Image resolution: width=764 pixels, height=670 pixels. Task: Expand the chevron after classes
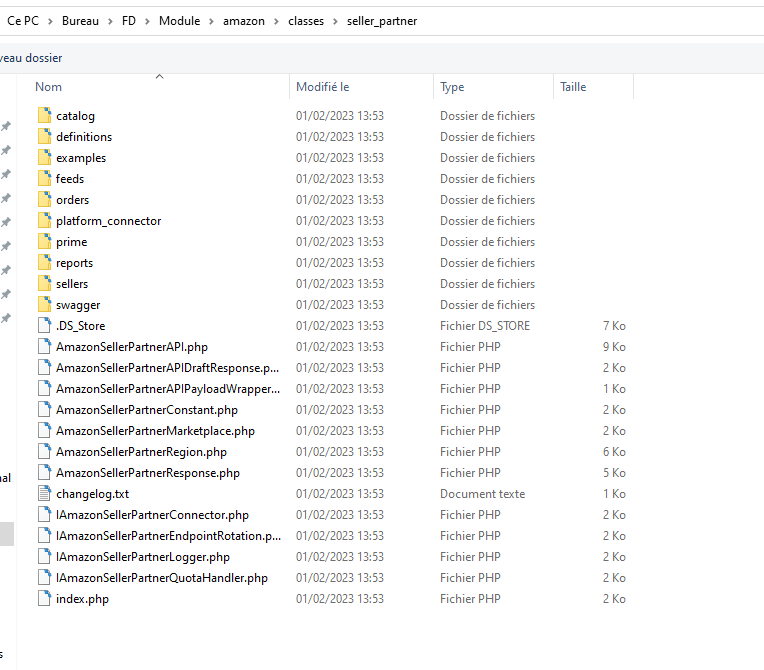click(x=335, y=21)
